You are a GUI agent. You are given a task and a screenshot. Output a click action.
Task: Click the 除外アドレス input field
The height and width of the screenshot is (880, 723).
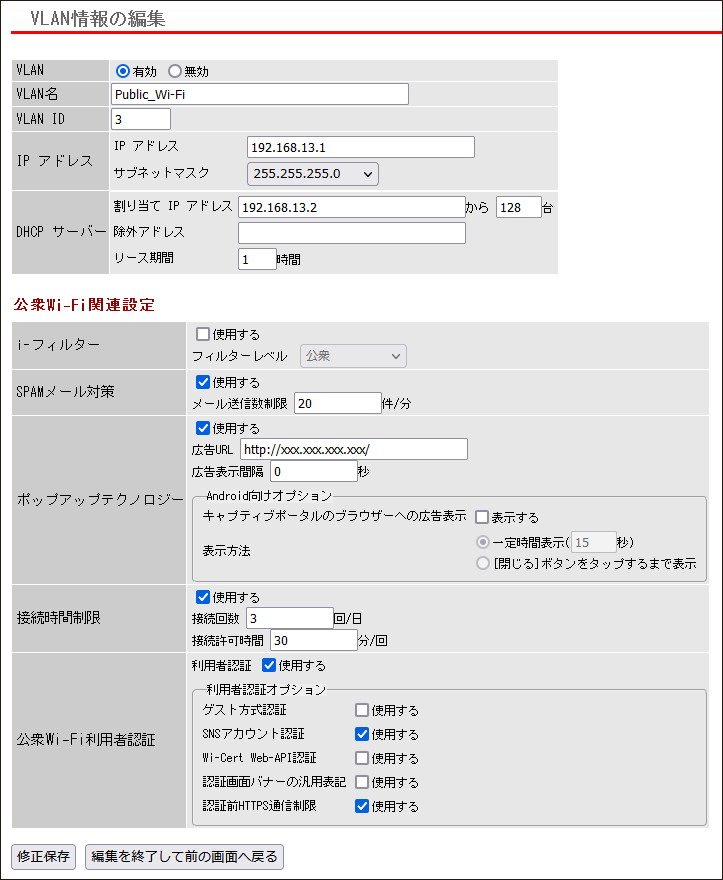pyautogui.click(x=352, y=233)
